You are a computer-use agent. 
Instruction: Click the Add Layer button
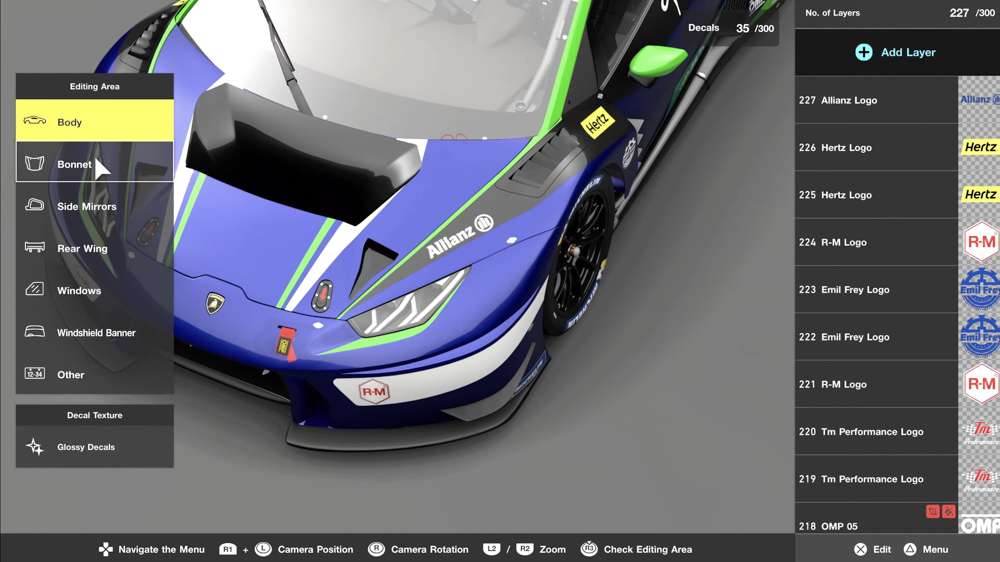(x=897, y=52)
